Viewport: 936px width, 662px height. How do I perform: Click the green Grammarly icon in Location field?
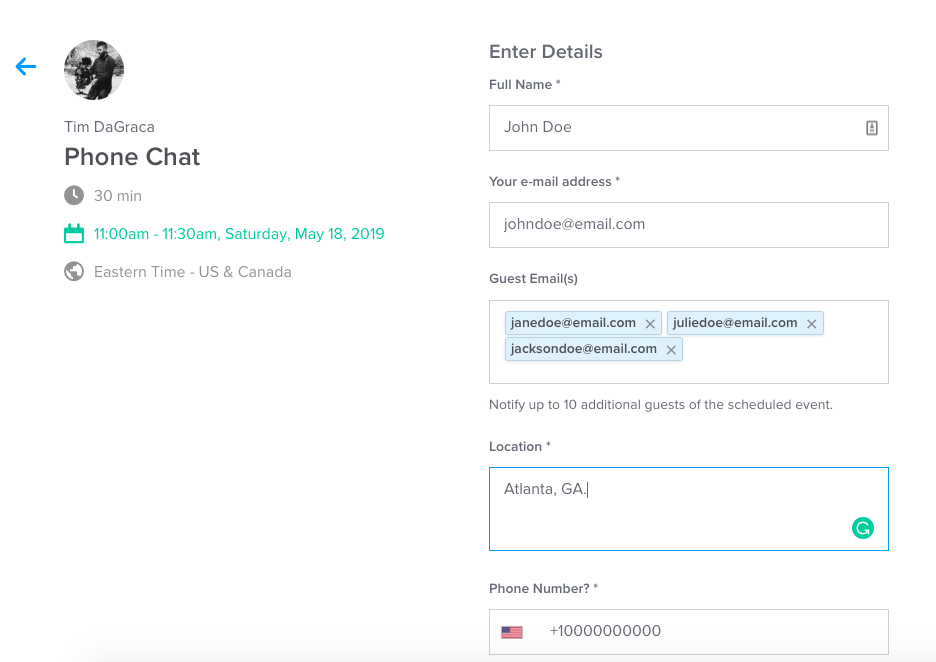tap(862, 528)
